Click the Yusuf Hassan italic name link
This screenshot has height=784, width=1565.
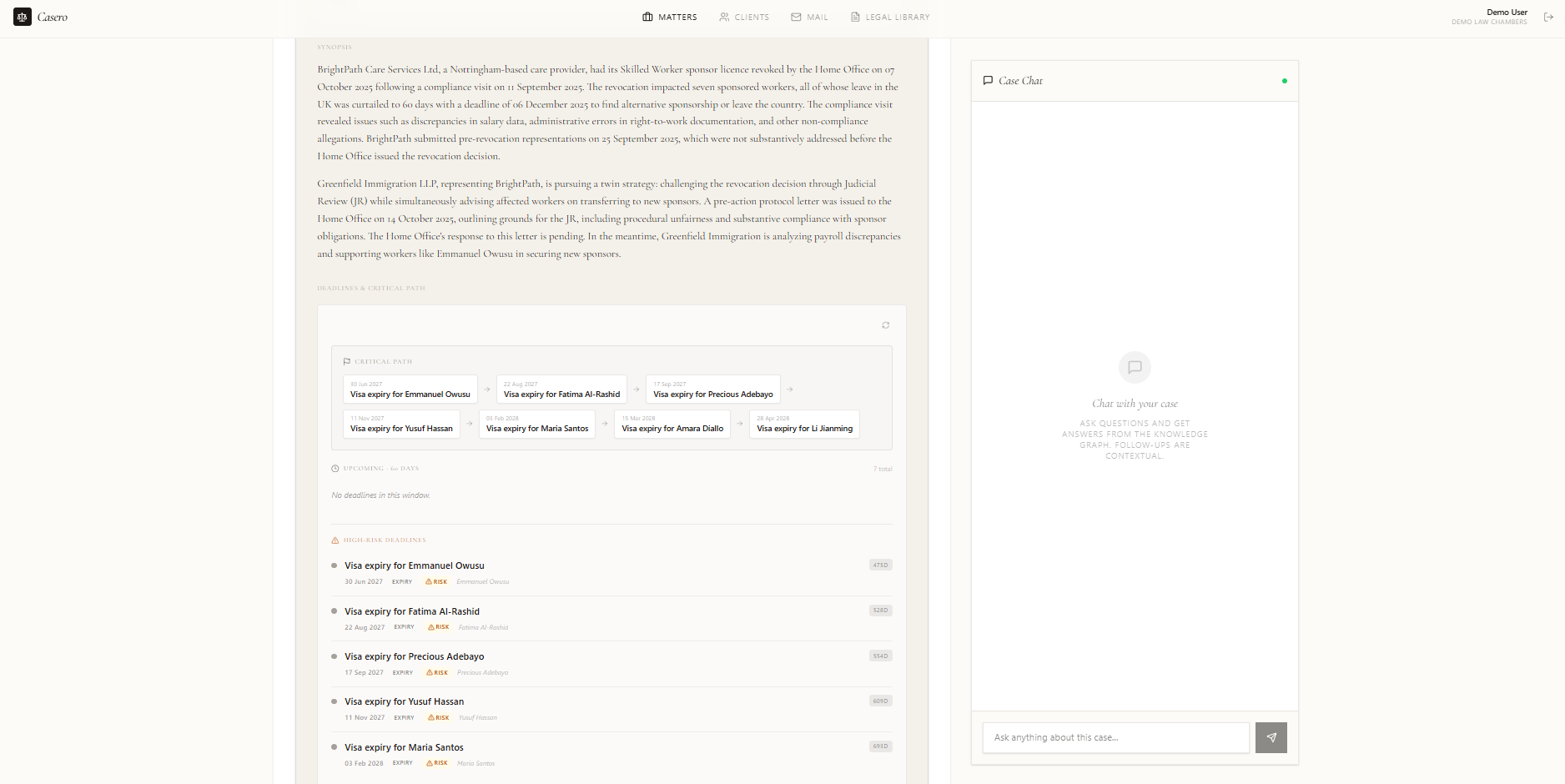(x=478, y=718)
